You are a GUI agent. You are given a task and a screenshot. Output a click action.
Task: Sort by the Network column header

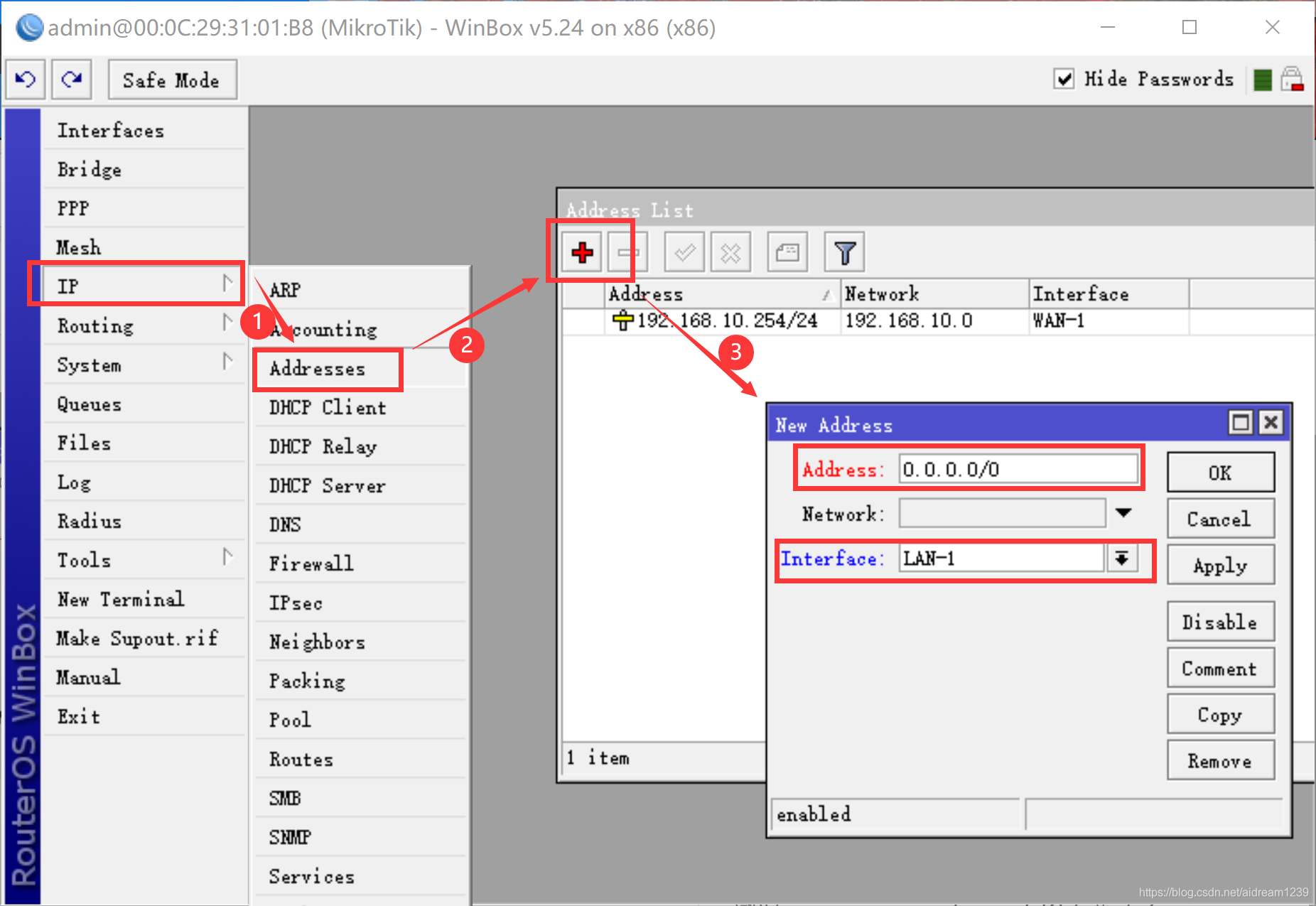(934, 293)
